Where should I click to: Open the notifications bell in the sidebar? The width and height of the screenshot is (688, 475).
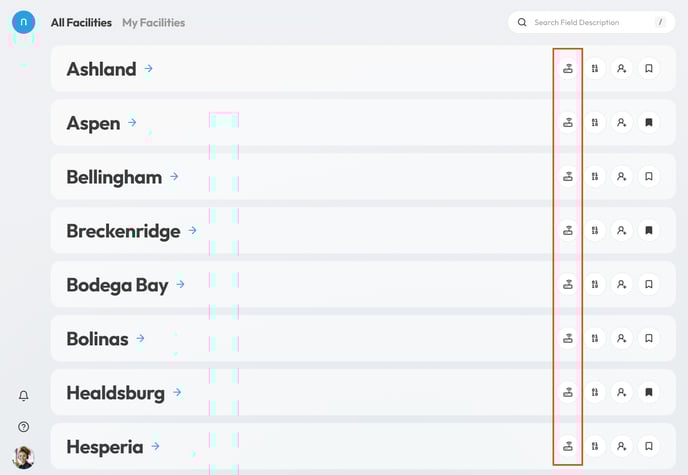coord(24,396)
